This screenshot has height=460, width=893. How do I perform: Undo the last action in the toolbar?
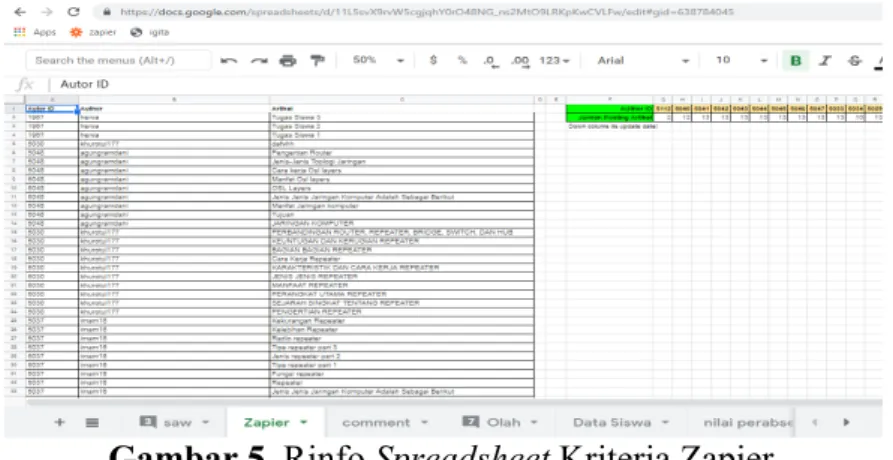click(x=228, y=60)
